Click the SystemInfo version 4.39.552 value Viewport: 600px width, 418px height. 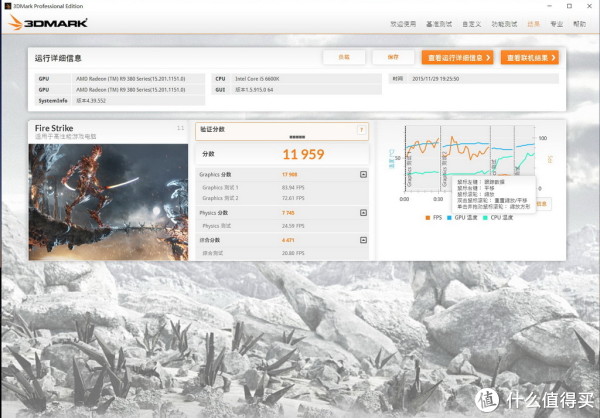point(91,101)
